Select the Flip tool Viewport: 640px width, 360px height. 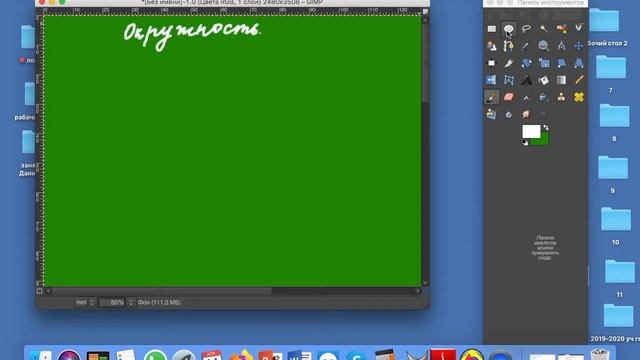(491, 80)
